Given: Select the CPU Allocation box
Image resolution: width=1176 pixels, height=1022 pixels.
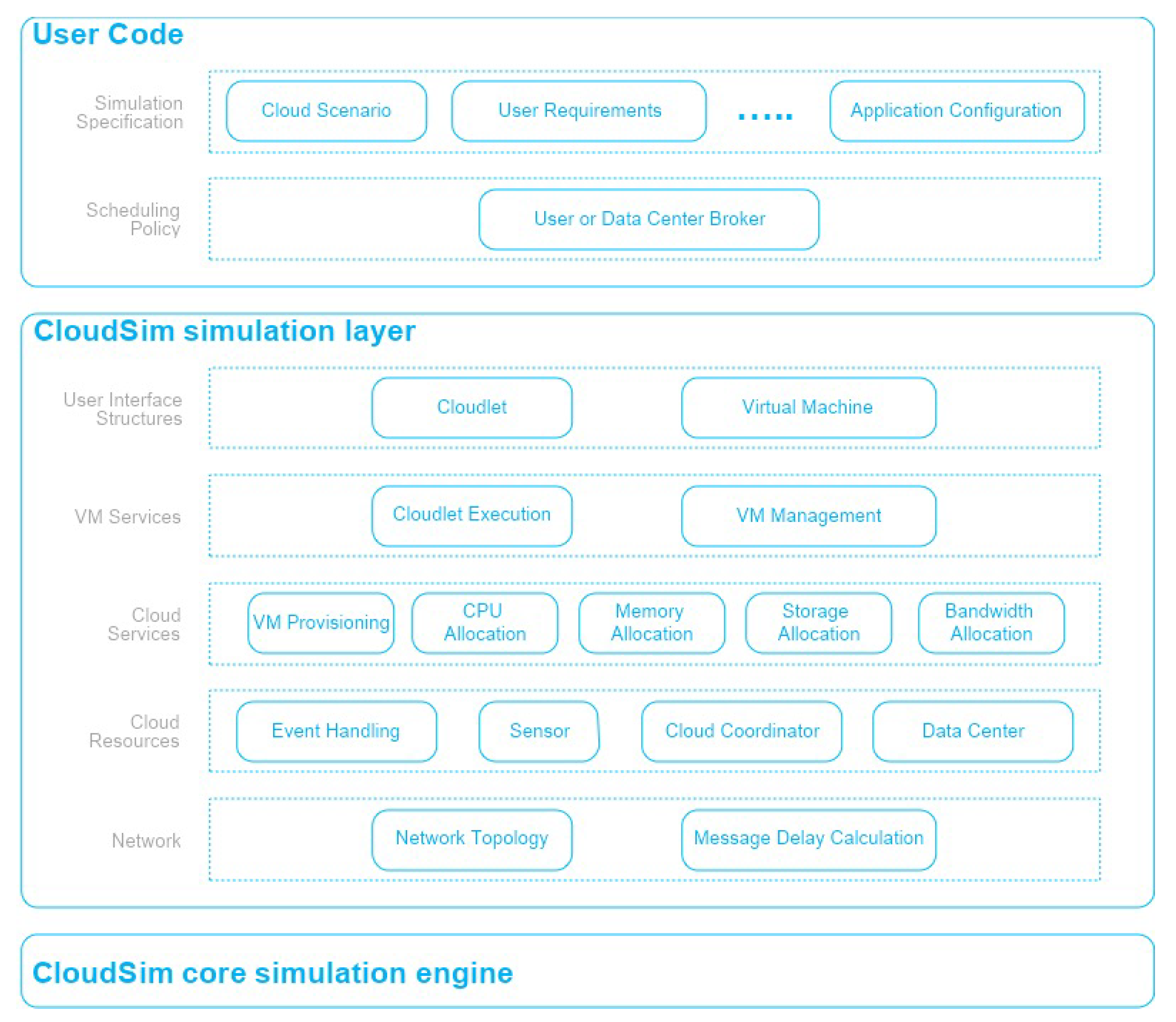Looking at the screenshot, I should point(485,623).
